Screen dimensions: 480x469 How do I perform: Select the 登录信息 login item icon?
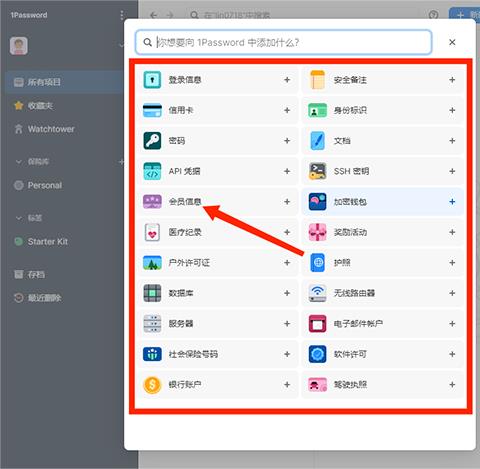[x=152, y=80]
